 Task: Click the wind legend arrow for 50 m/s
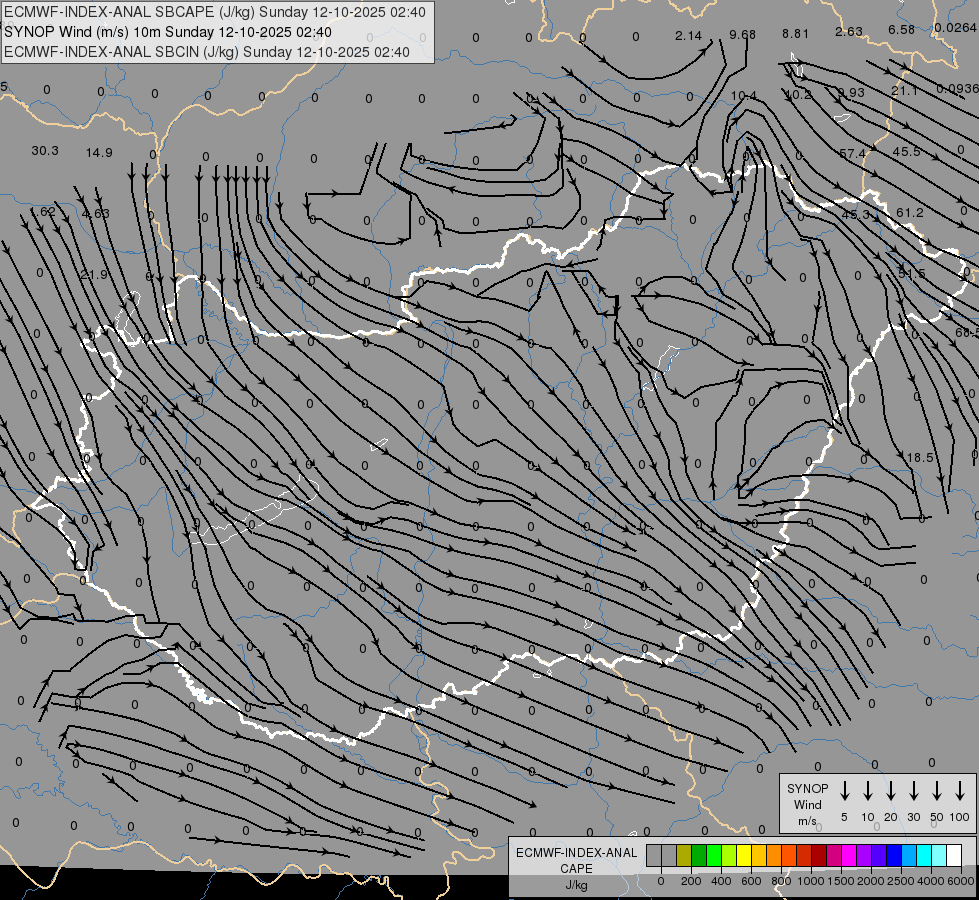937,791
